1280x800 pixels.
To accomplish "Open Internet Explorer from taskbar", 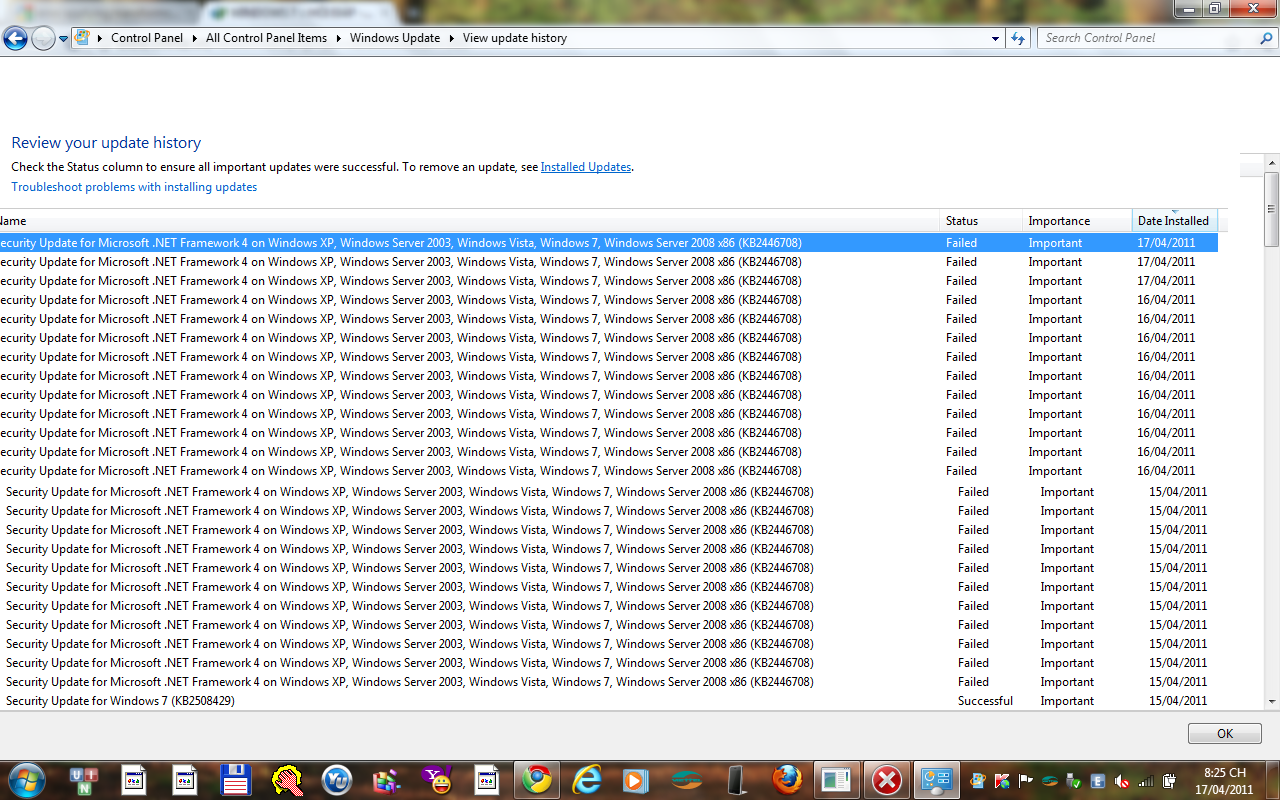I will pos(587,780).
